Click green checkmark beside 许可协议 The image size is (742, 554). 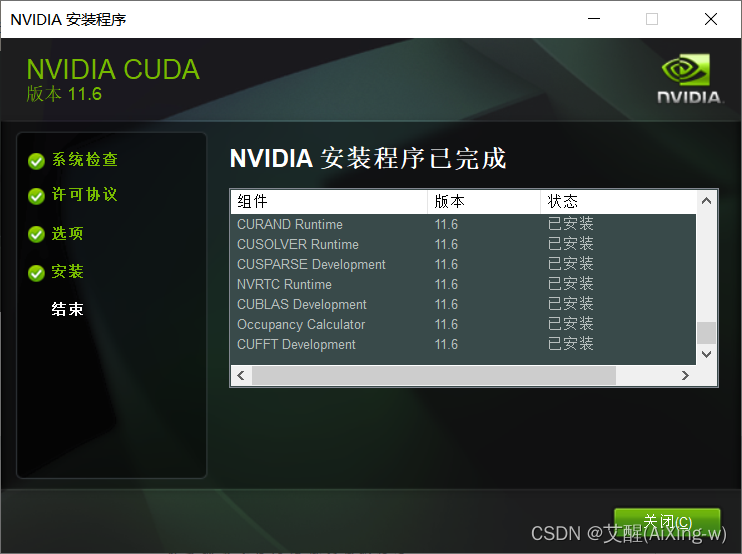[x=36, y=196]
